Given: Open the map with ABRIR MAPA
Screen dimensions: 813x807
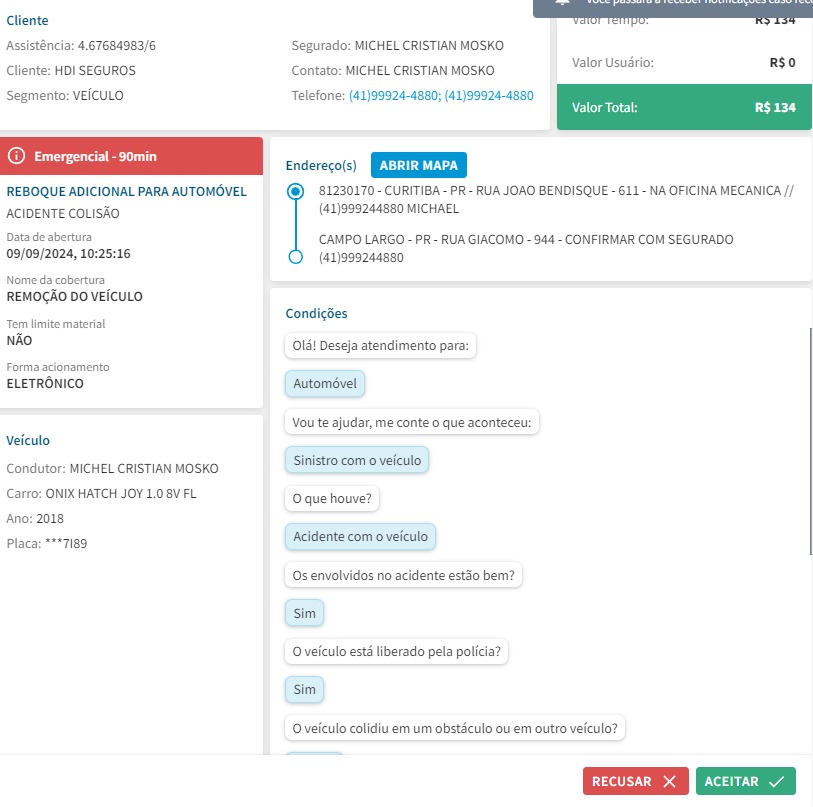Looking at the screenshot, I should pyautogui.click(x=418, y=165).
